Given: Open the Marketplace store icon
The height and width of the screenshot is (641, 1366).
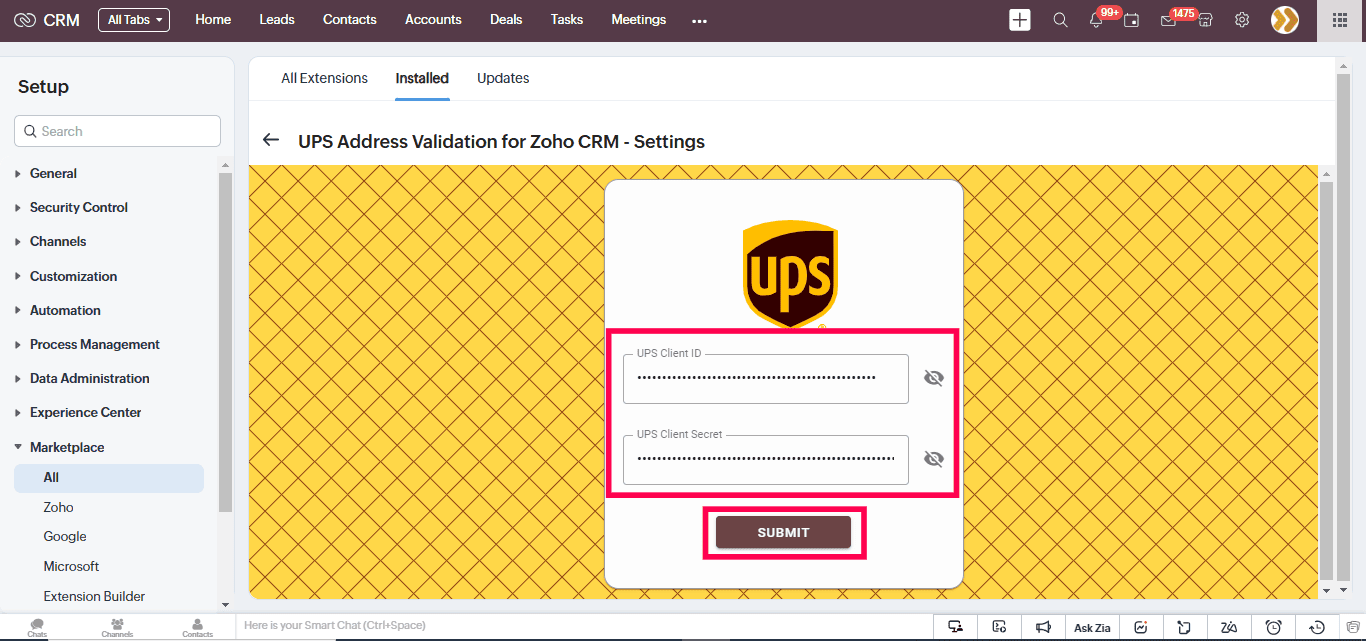Looking at the screenshot, I should click(1205, 20).
